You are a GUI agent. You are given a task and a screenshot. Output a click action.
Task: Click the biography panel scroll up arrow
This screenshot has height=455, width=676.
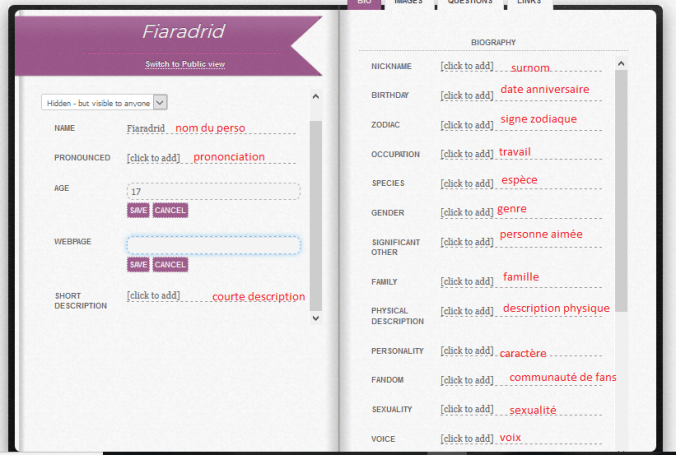click(x=621, y=64)
